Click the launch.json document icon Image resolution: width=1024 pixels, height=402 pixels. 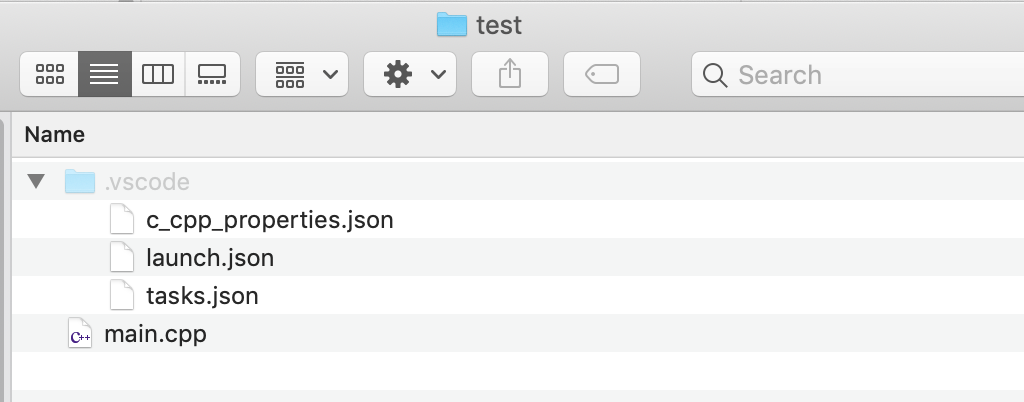[121, 258]
